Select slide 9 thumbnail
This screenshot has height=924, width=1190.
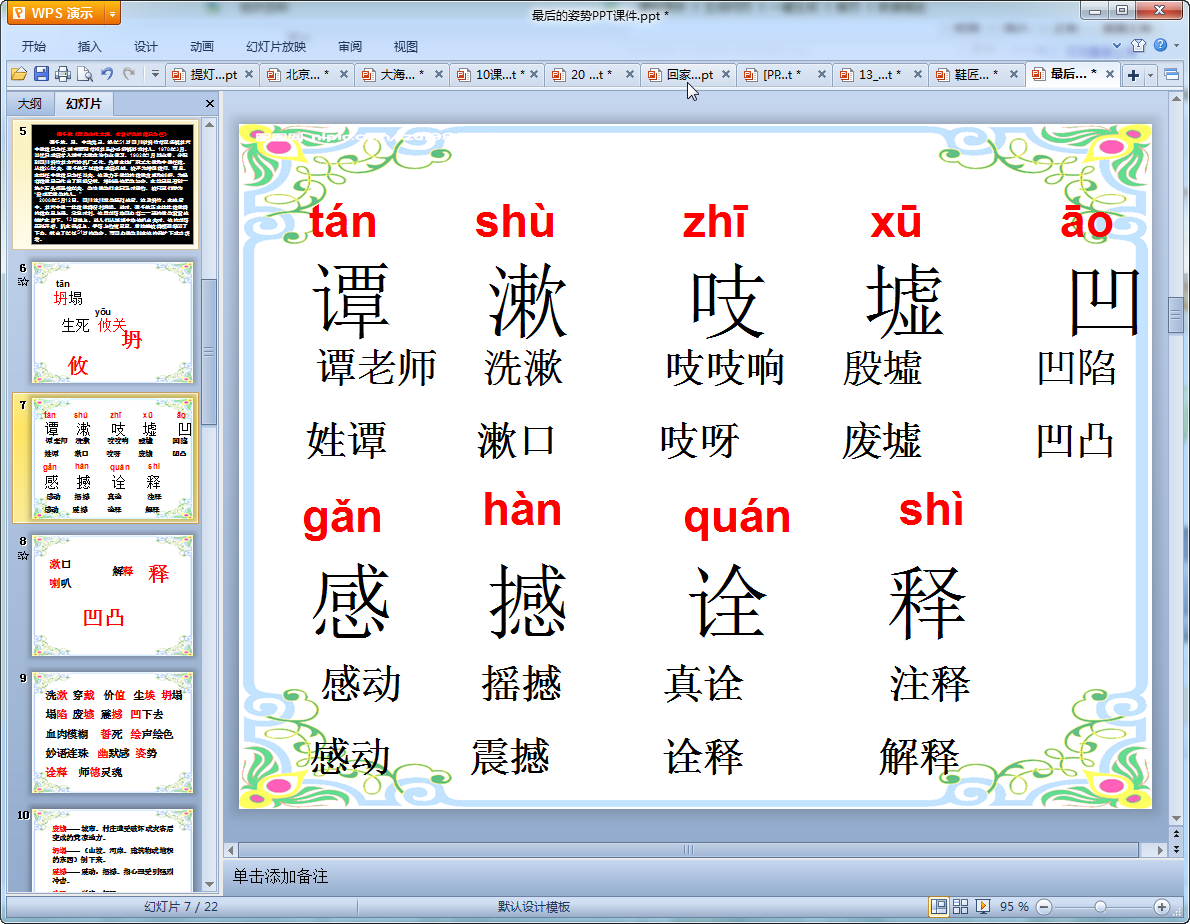click(x=112, y=732)
